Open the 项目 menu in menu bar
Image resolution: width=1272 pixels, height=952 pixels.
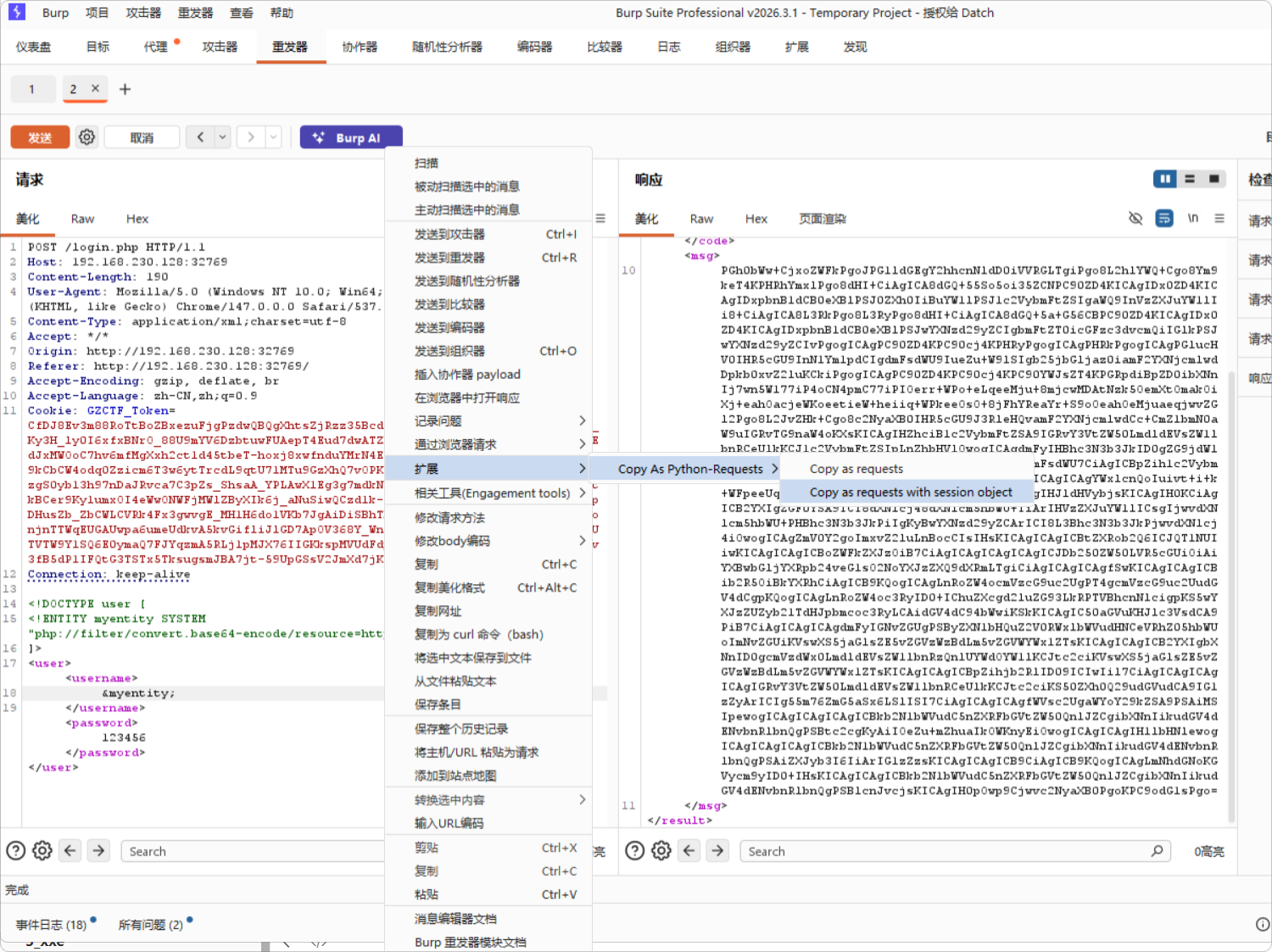coord(98,13)
